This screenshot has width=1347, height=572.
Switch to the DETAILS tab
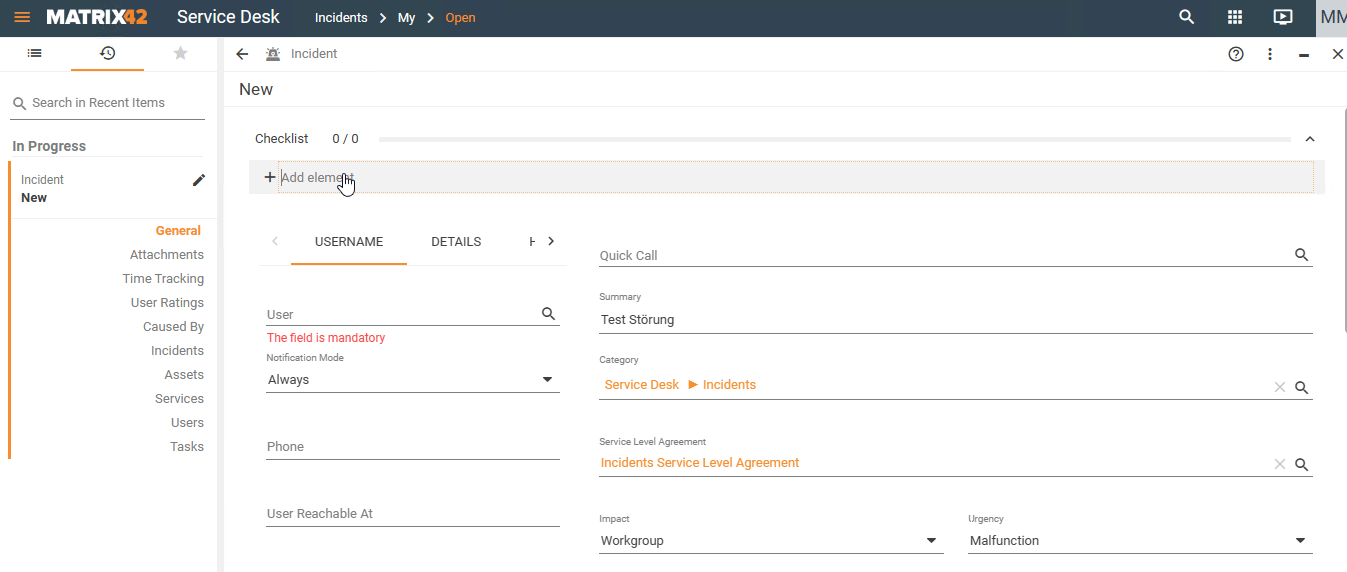456,242
